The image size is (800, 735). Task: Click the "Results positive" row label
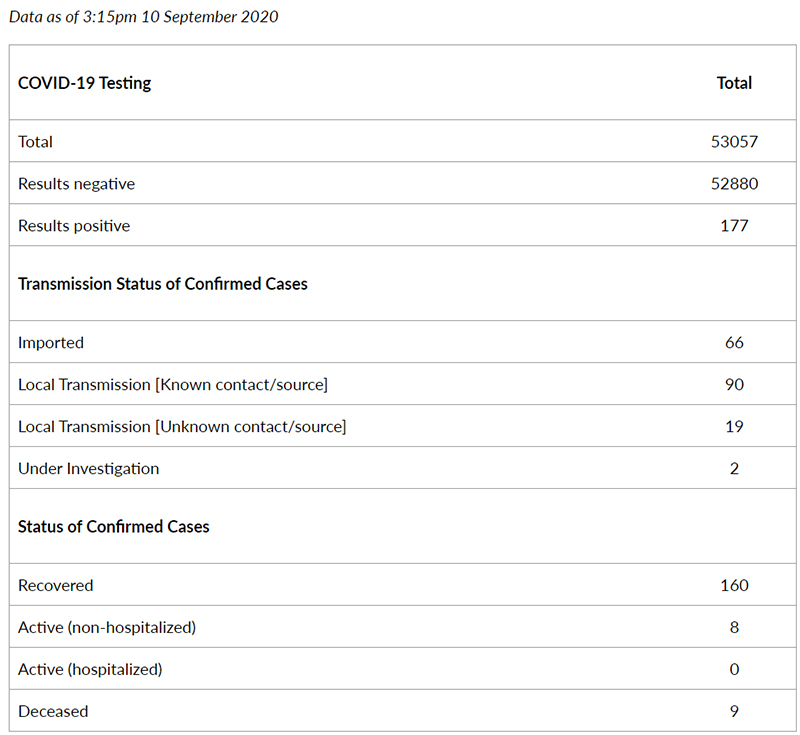click(x=74, y=225)
